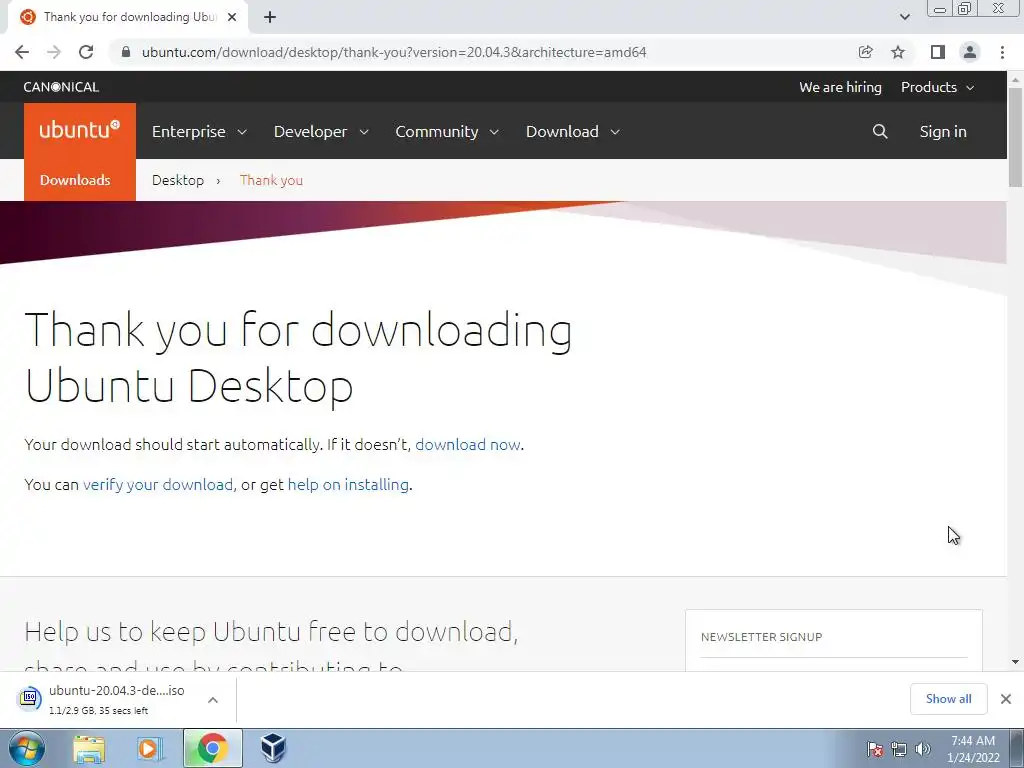
Task: Open the Windows Start button
Action: pyautogui.click(x=27, y=748)
